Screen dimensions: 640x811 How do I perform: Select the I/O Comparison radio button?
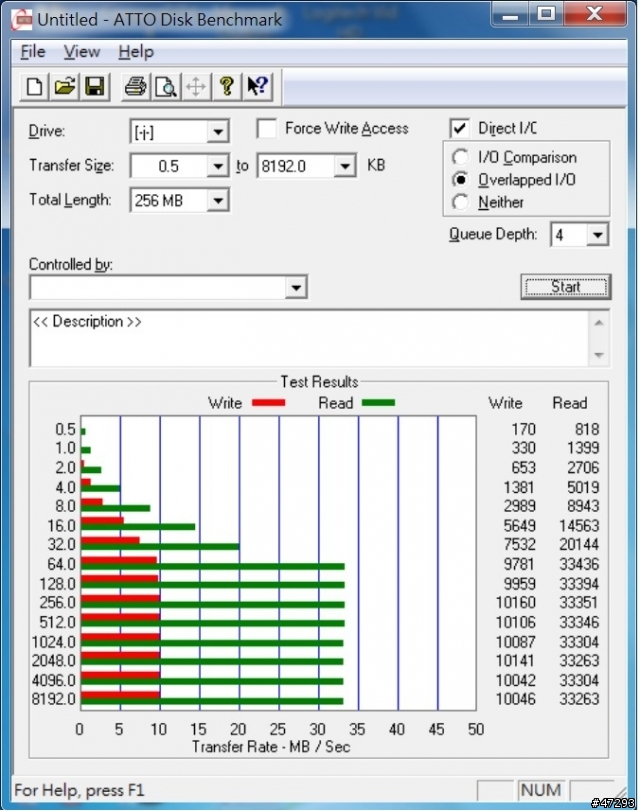(460, 157)
